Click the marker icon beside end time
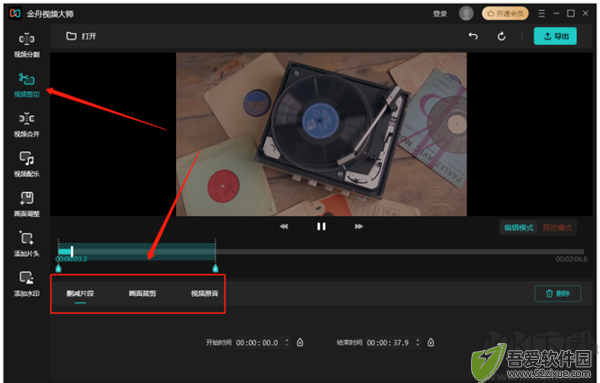The width and height of the screenshot is (600, 383). tap(431, 342)
